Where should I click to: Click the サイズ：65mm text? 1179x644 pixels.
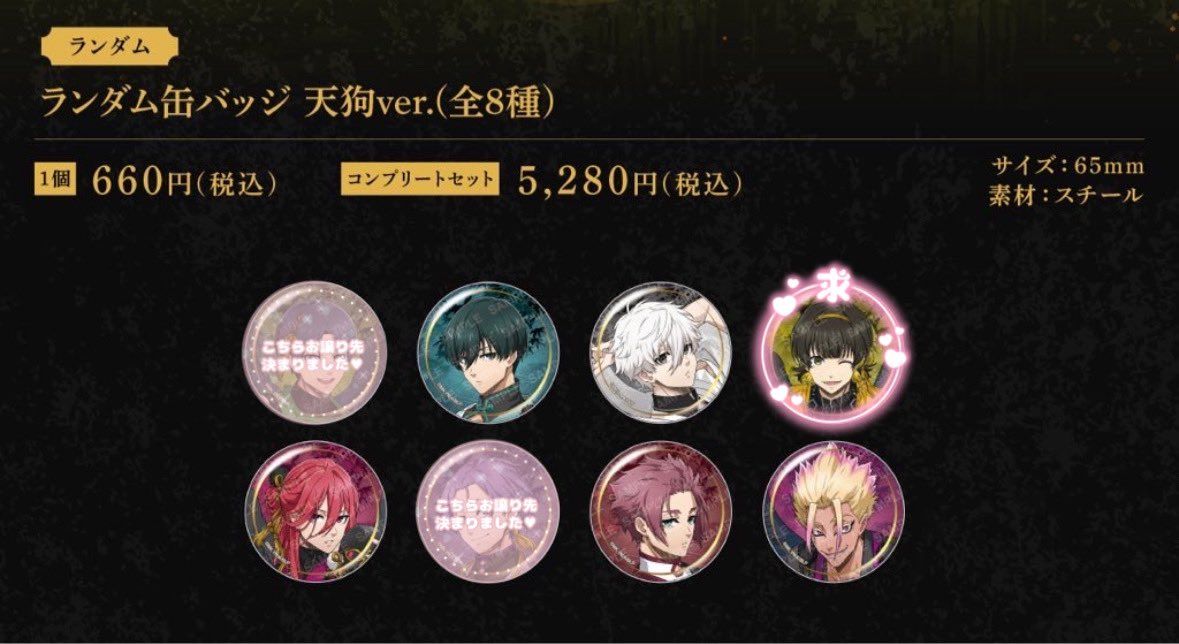click(1068, 165)
